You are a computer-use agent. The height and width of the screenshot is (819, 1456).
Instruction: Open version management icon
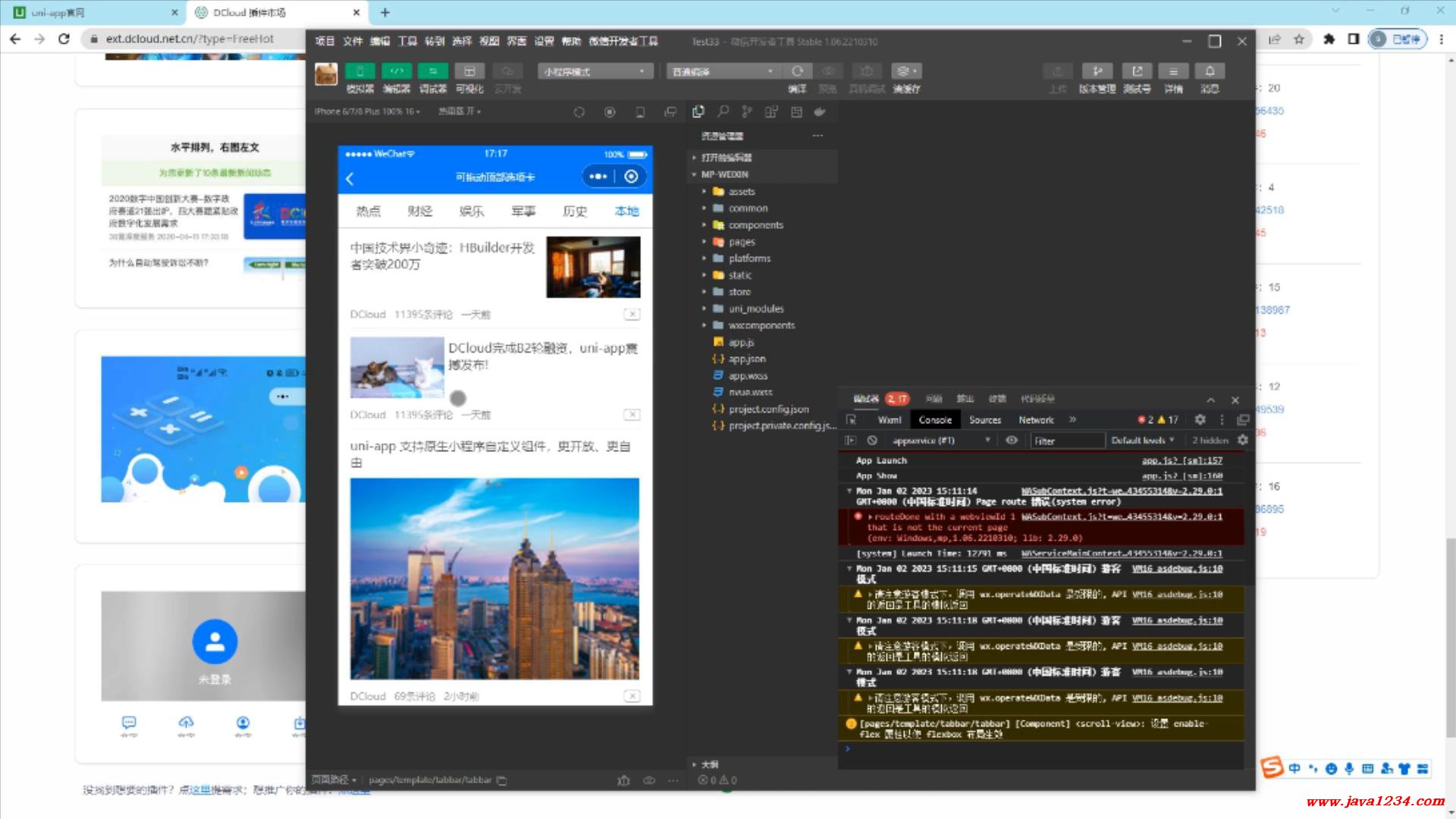coord(1097,71)
